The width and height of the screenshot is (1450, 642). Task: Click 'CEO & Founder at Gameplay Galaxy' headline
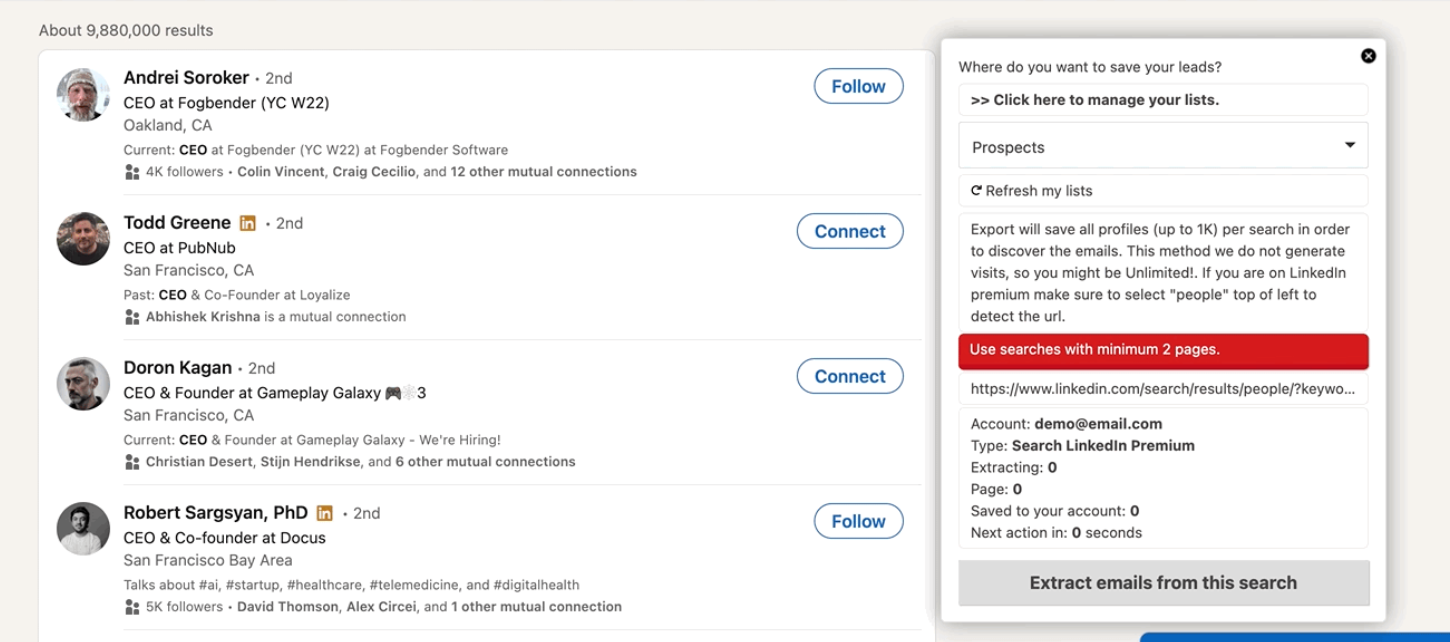(252, 393)
